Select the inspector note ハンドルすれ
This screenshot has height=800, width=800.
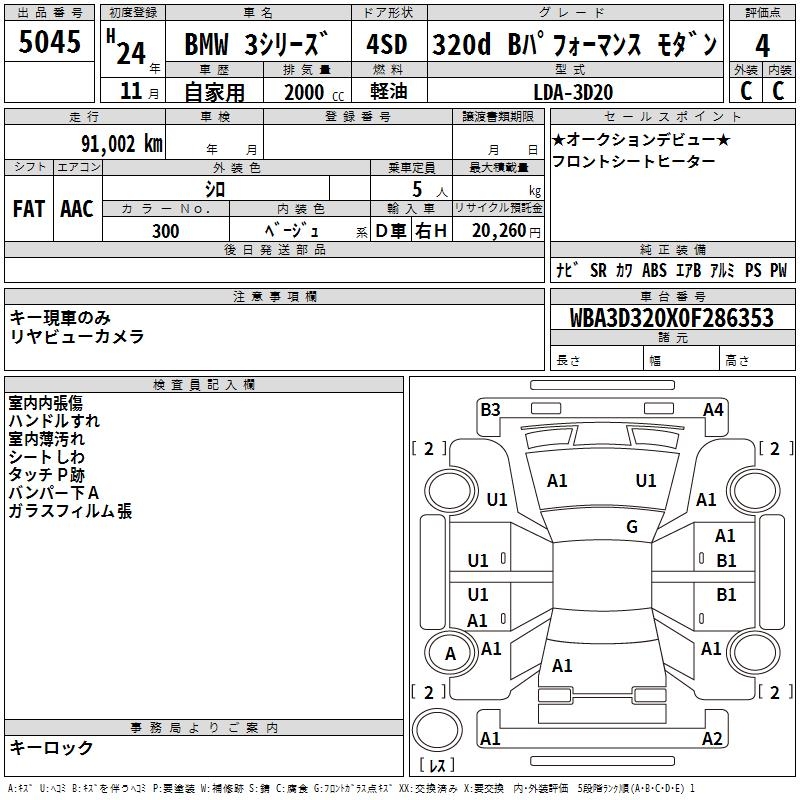tap(54, 420)
